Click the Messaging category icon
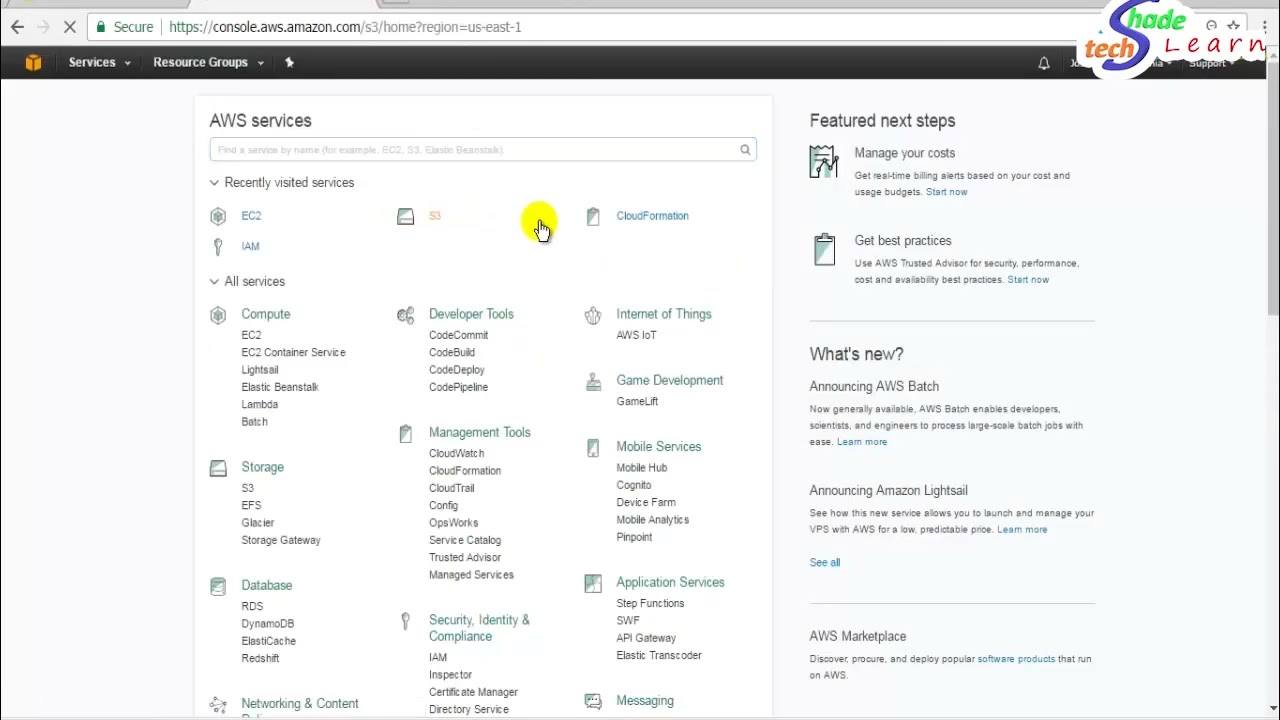The width and height of the screenshot is (1280, 720). [593, 701]
